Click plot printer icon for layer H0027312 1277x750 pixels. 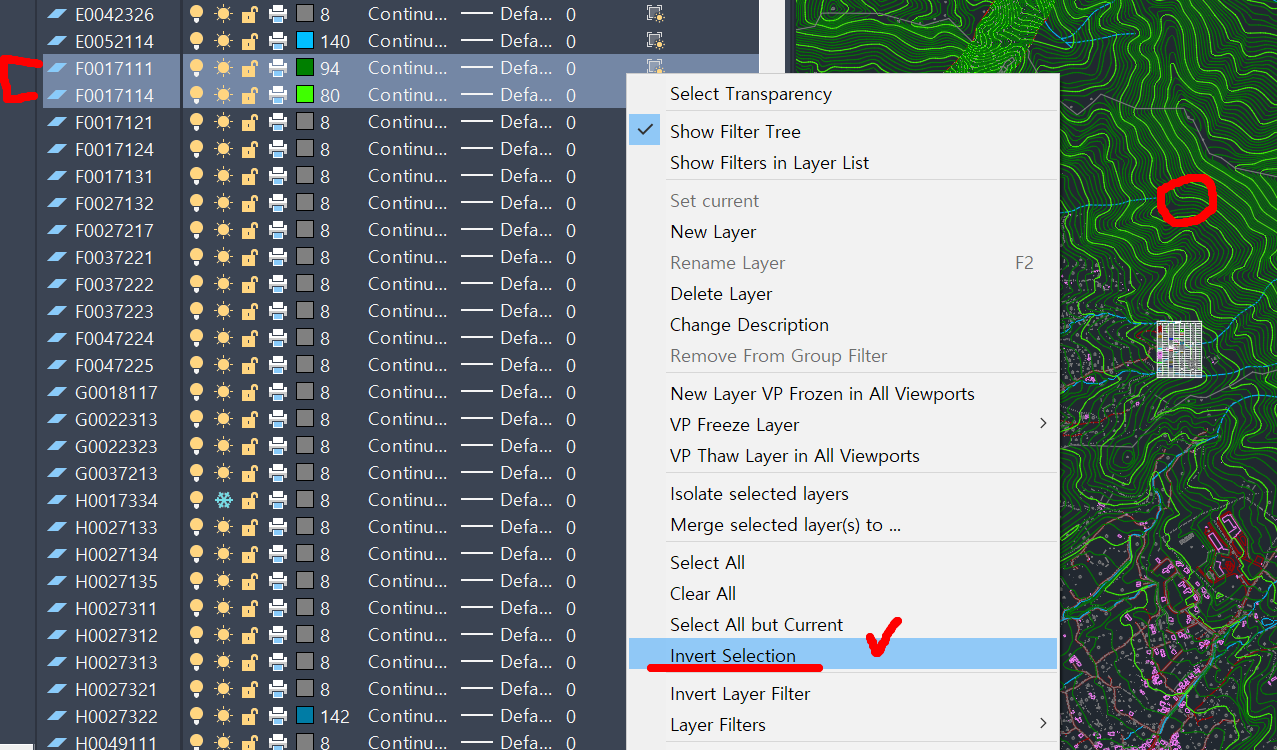click(278, 635)
